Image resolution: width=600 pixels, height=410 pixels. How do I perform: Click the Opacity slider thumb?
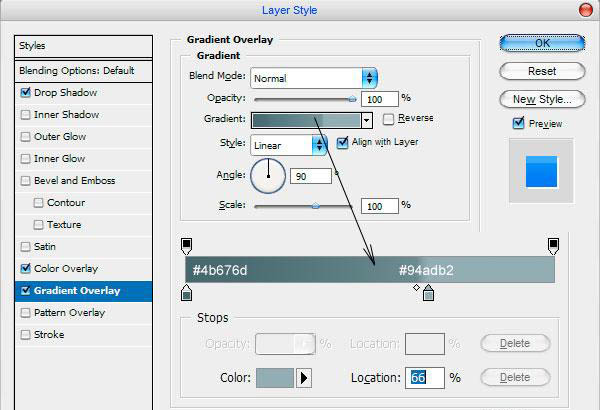click(x=352, y=100)
